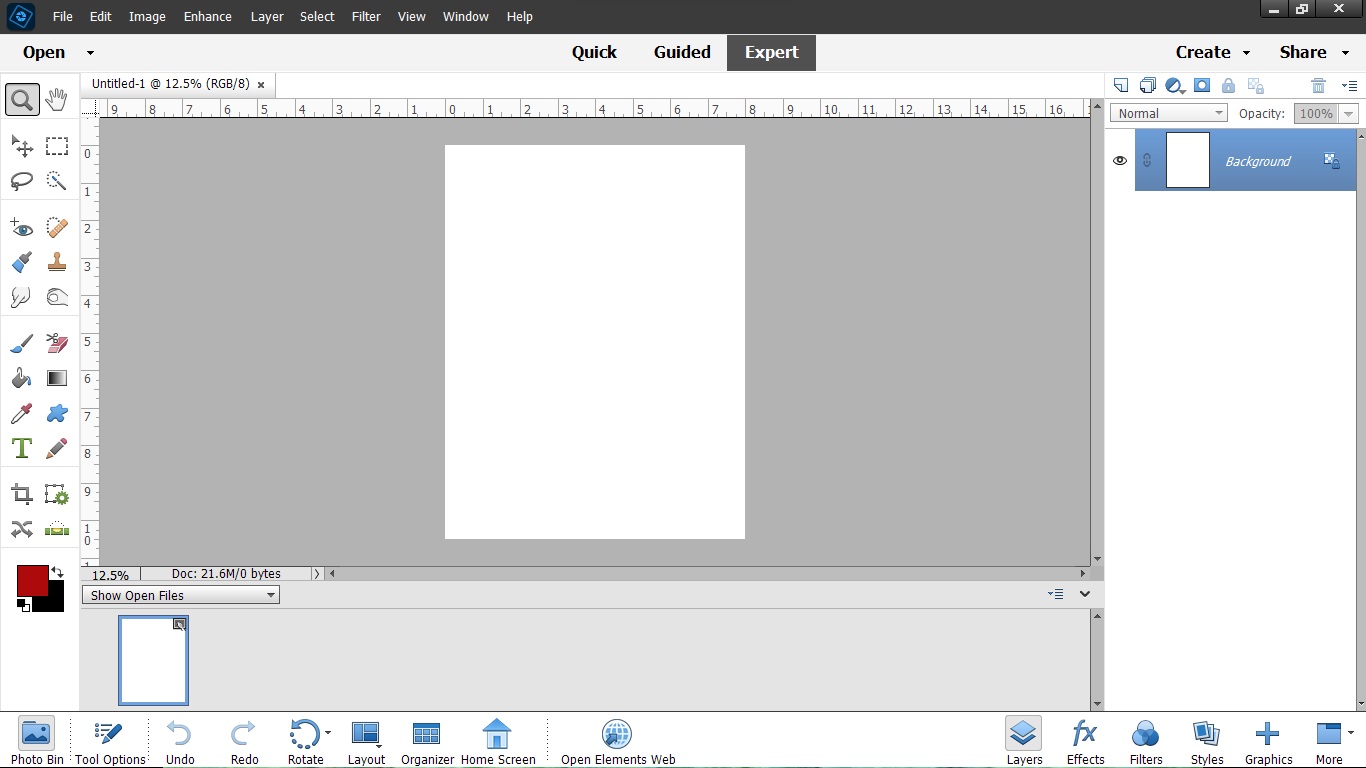Select the Horizontal Type tool

coord(21,448)
